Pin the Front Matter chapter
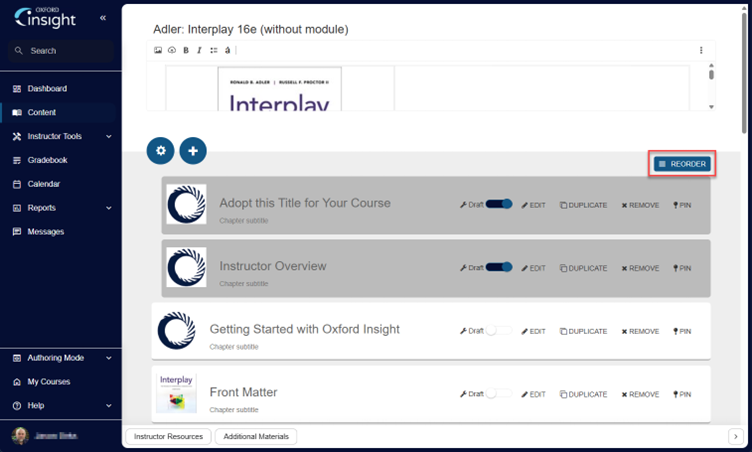This screenshot has width=752, height=452. tap(682, 394)
